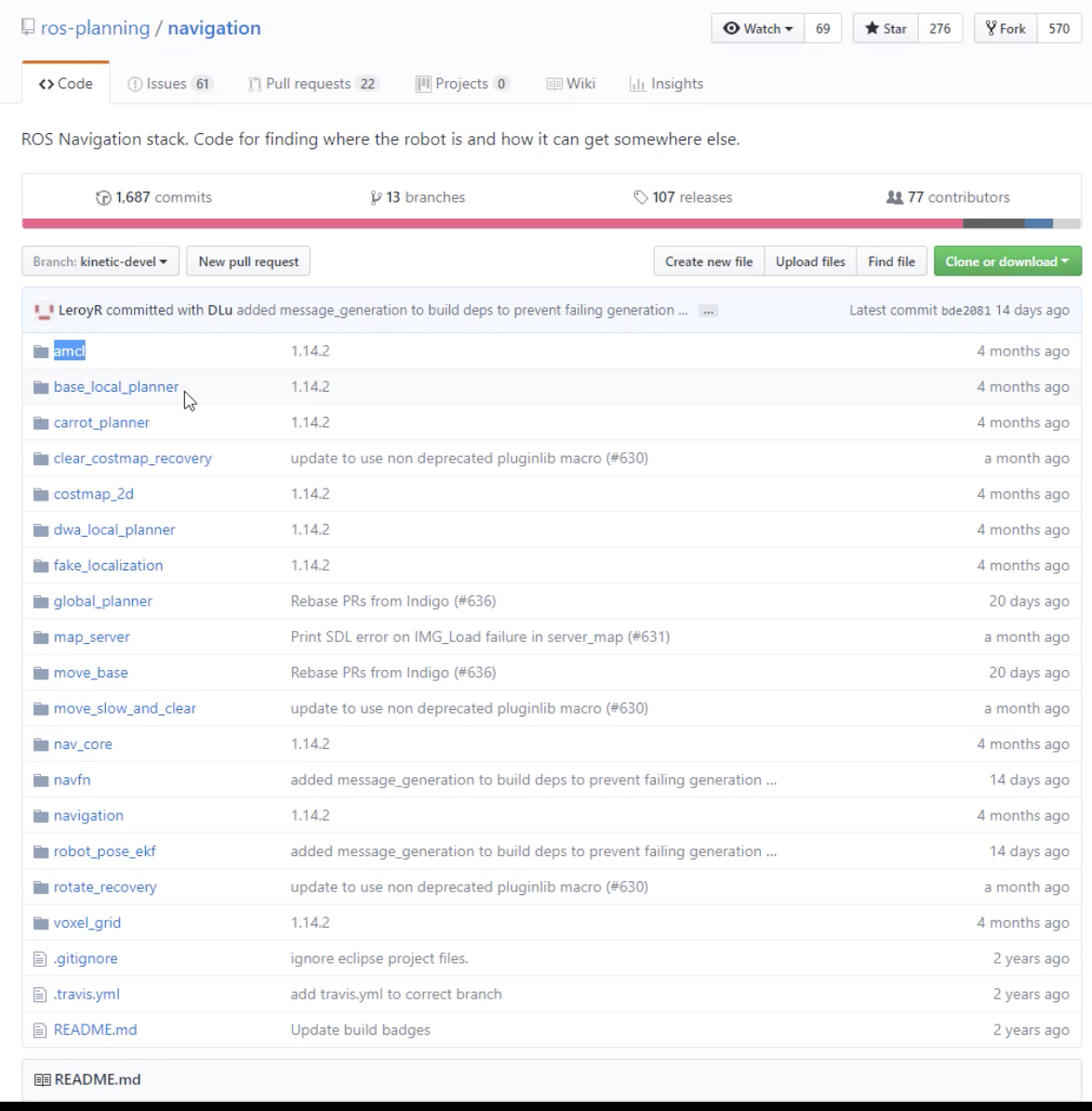Star the navigation repository

click(x=886, y=28)
